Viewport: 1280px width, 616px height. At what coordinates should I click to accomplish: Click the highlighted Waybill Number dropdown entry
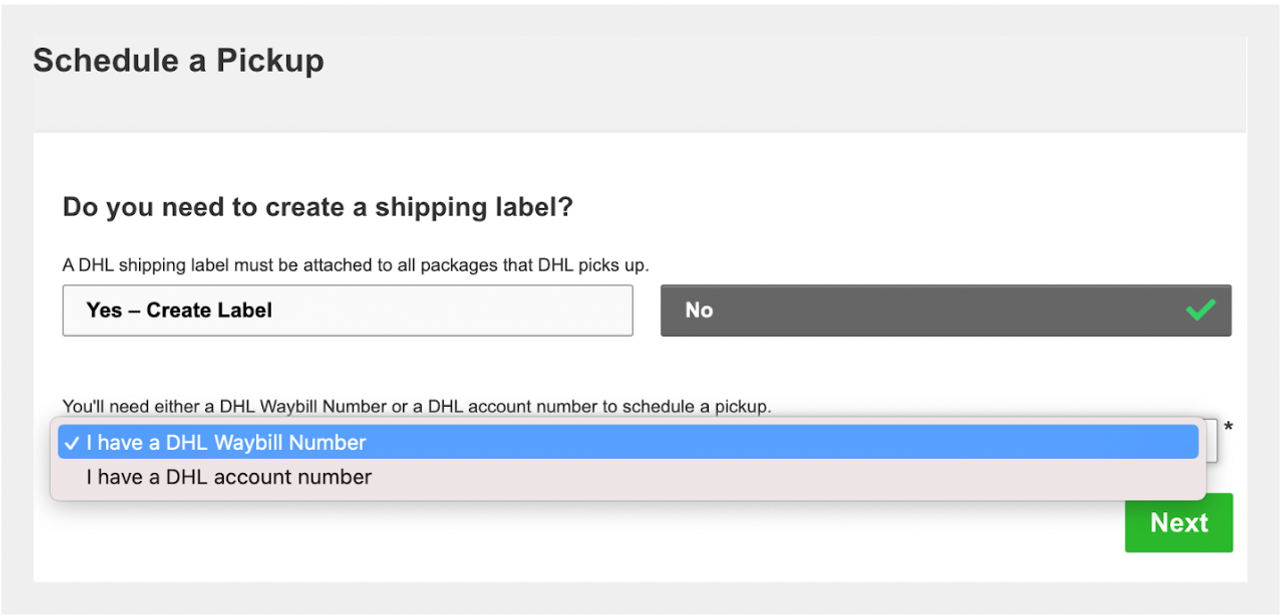tap(630, 441)
